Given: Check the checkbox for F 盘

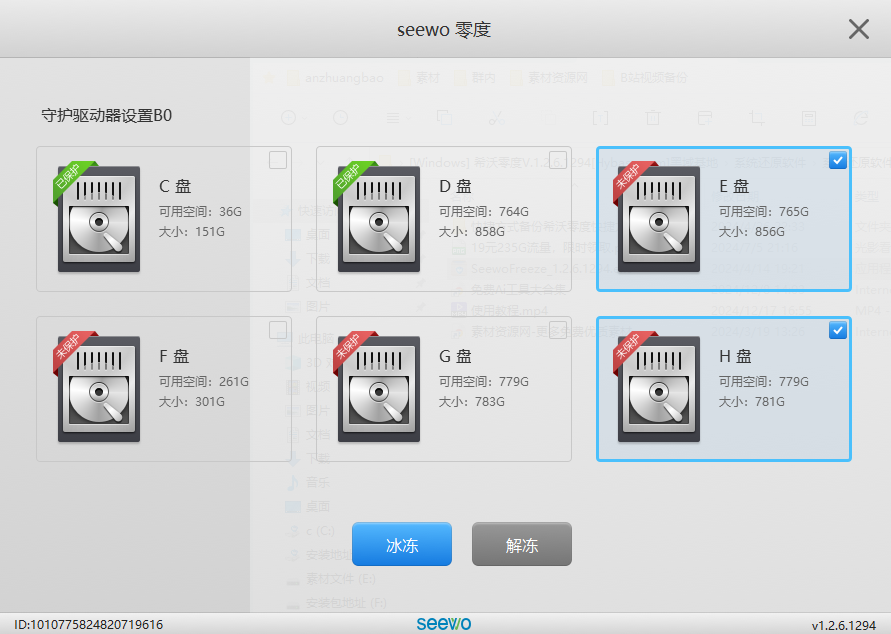Looking at the screenshot, I should [x=277, y=329].
